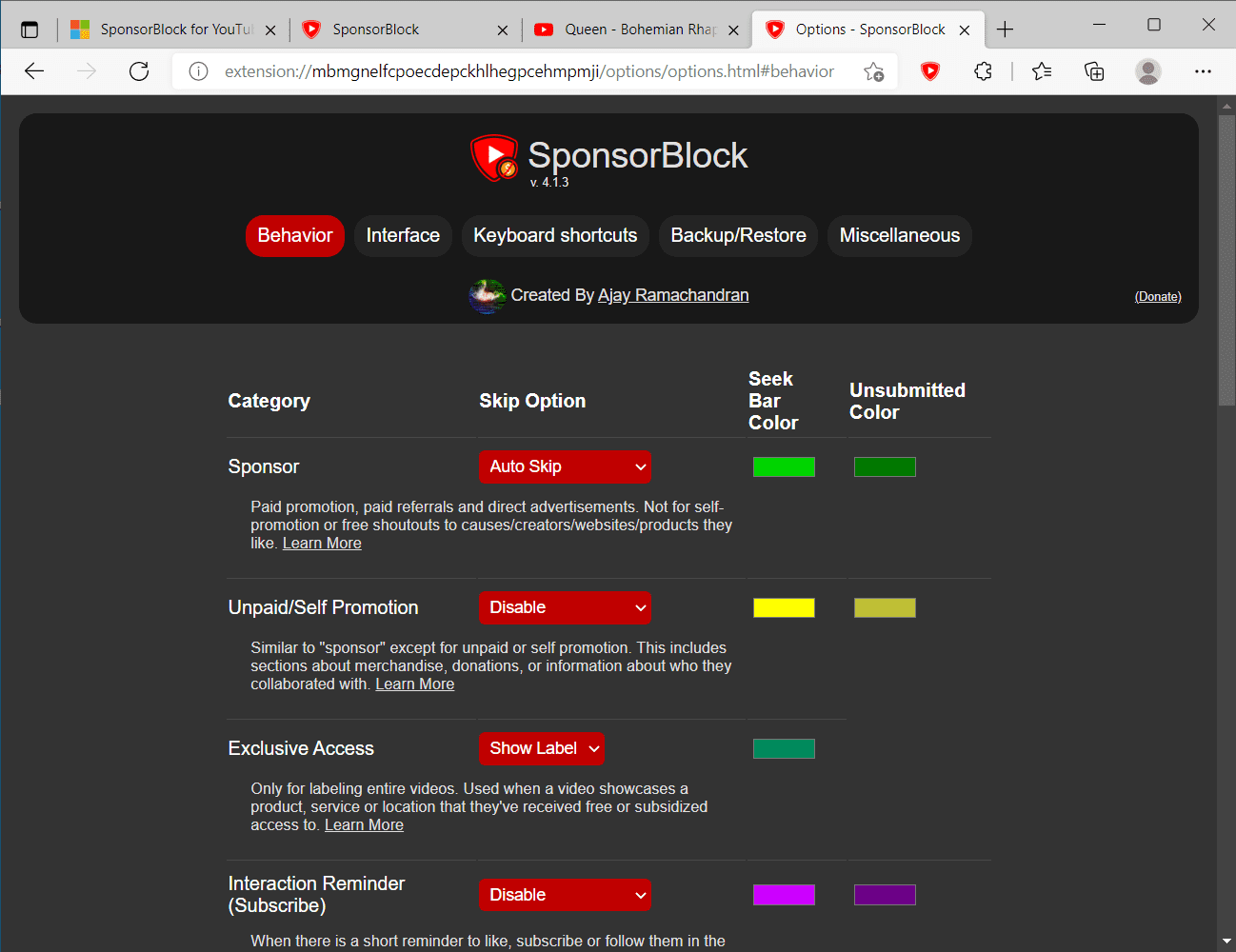Switch to the SponsorBlock browser tab
1236x952 pixels.
click(x=405, y=30)
